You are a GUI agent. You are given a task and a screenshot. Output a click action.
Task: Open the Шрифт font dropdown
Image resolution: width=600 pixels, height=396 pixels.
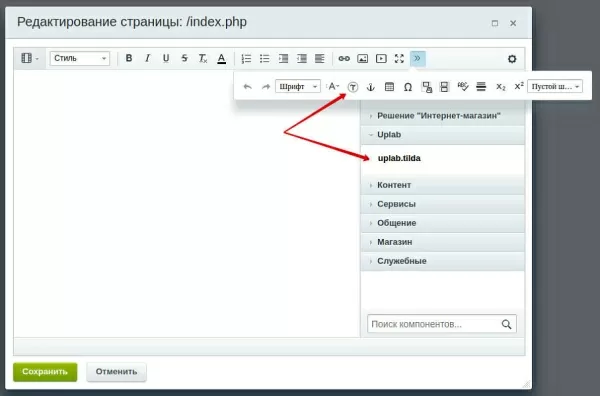pos(298,86)
